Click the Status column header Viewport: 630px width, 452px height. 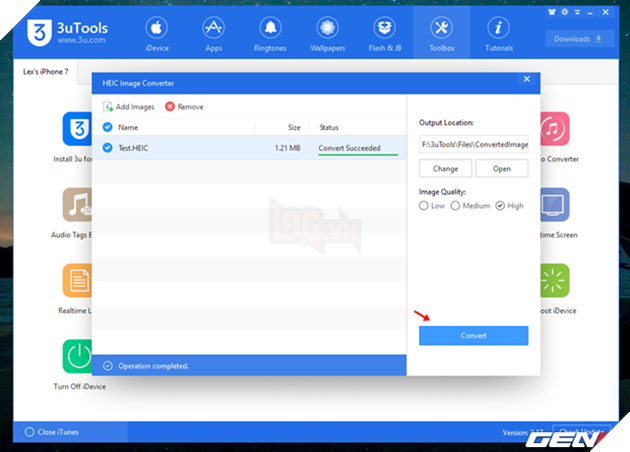329,127
